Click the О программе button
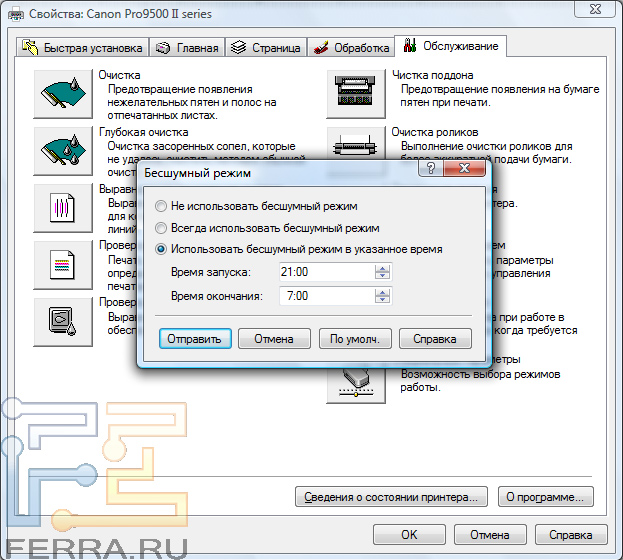This screenshot has width=623, height=560. pyautogui.click(x=546, y=497)
